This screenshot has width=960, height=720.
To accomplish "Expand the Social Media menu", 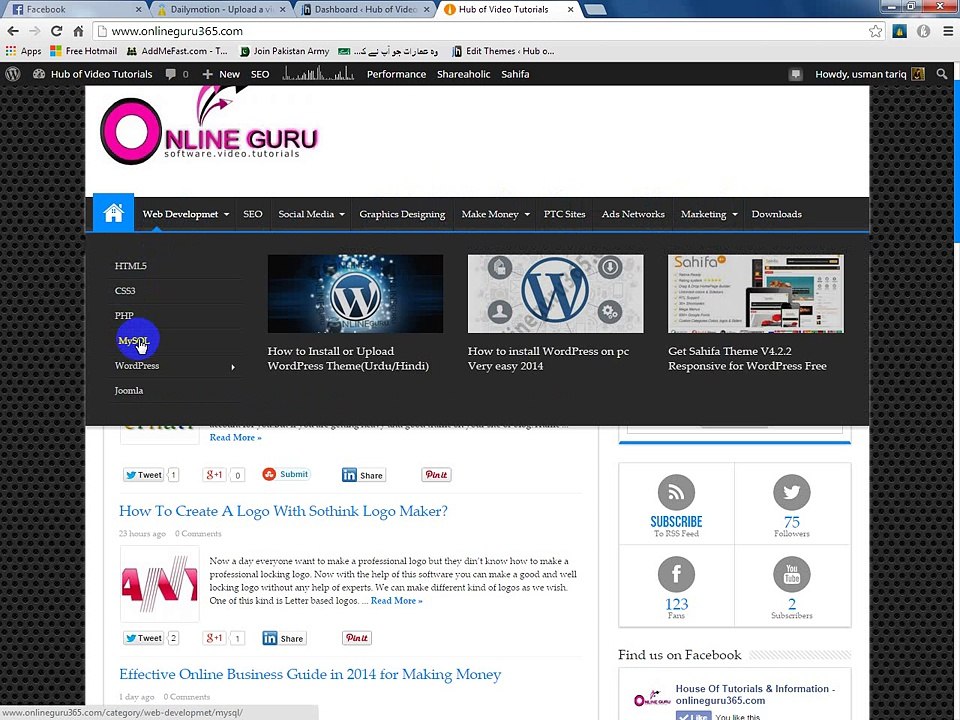I will [312, 214].
